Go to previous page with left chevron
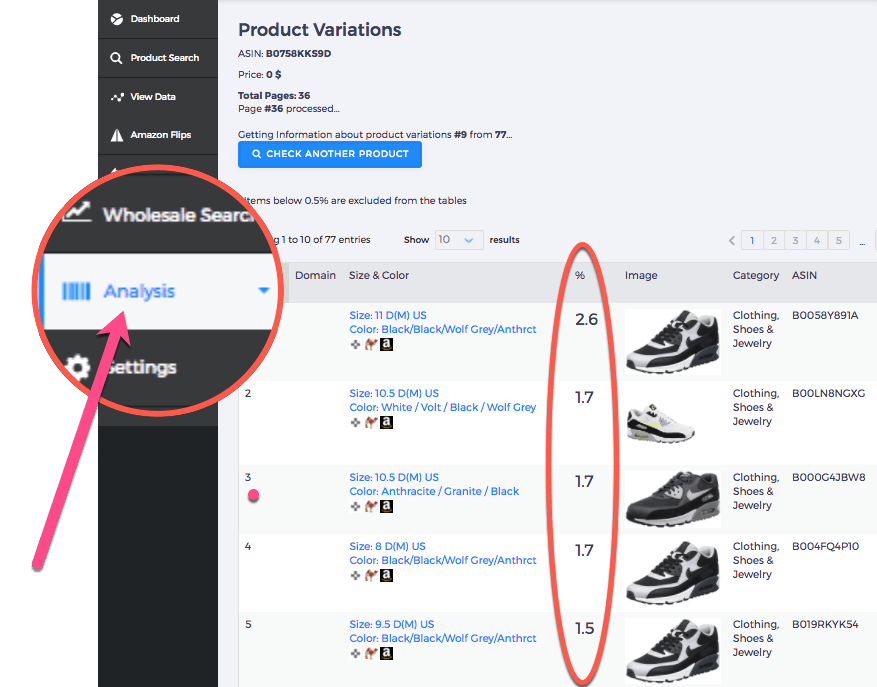This screenshot has height=687, width=877. (x=732, y=241)
